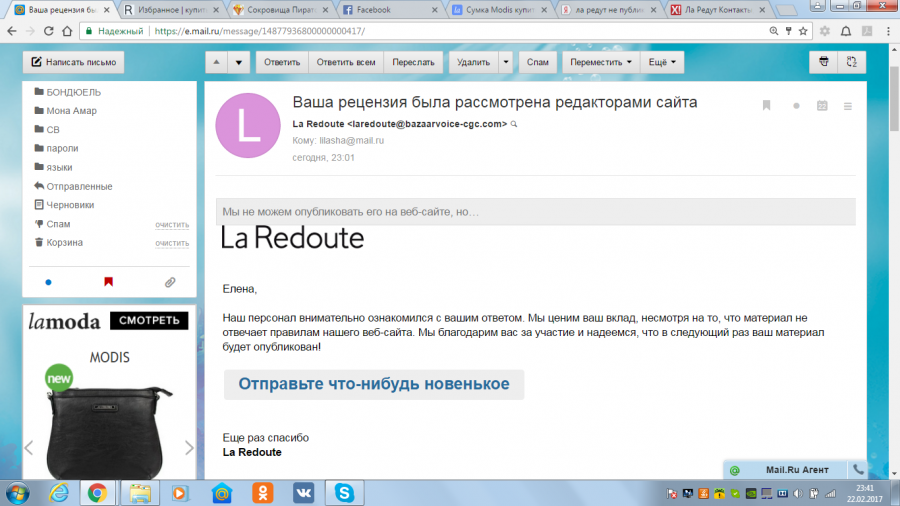Viewport: 900px width, 506px height.
Task: Switch to the Facebook browser tab
Action: pos(388,10)
